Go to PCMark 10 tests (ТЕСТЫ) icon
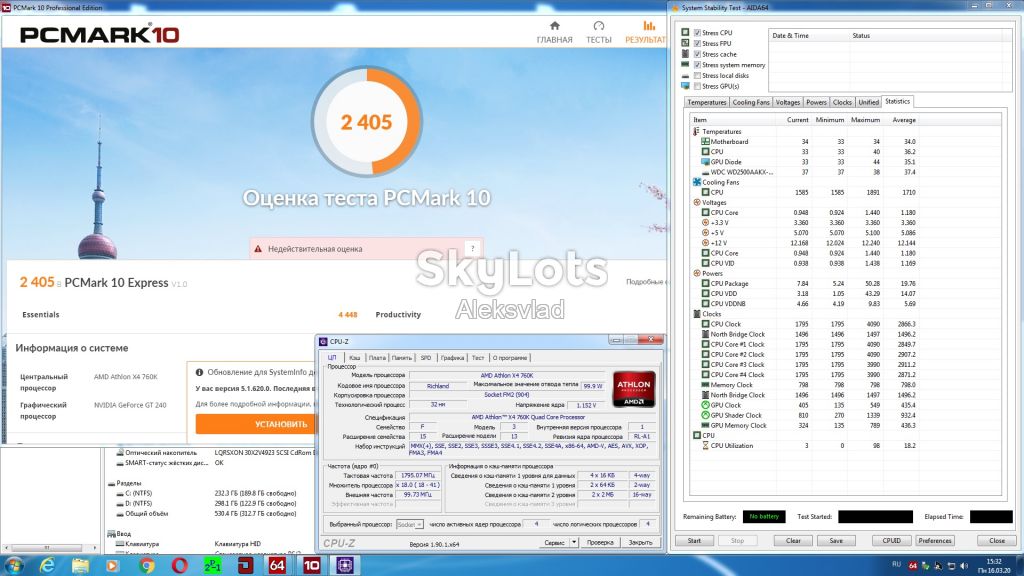The width and height of the screenshot is (1024, 576). pos(598,26)
